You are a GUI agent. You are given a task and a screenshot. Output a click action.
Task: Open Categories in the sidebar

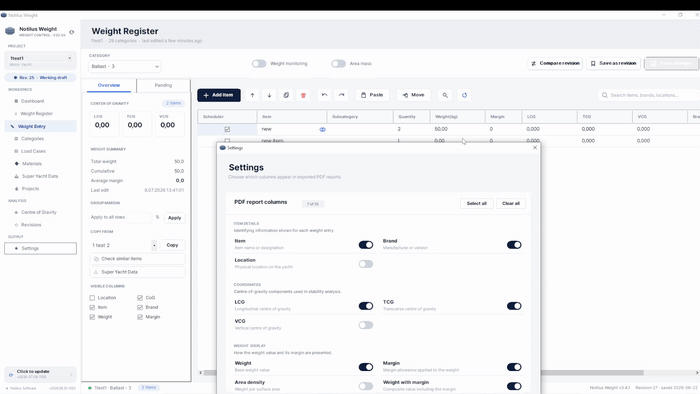point(32,139)
